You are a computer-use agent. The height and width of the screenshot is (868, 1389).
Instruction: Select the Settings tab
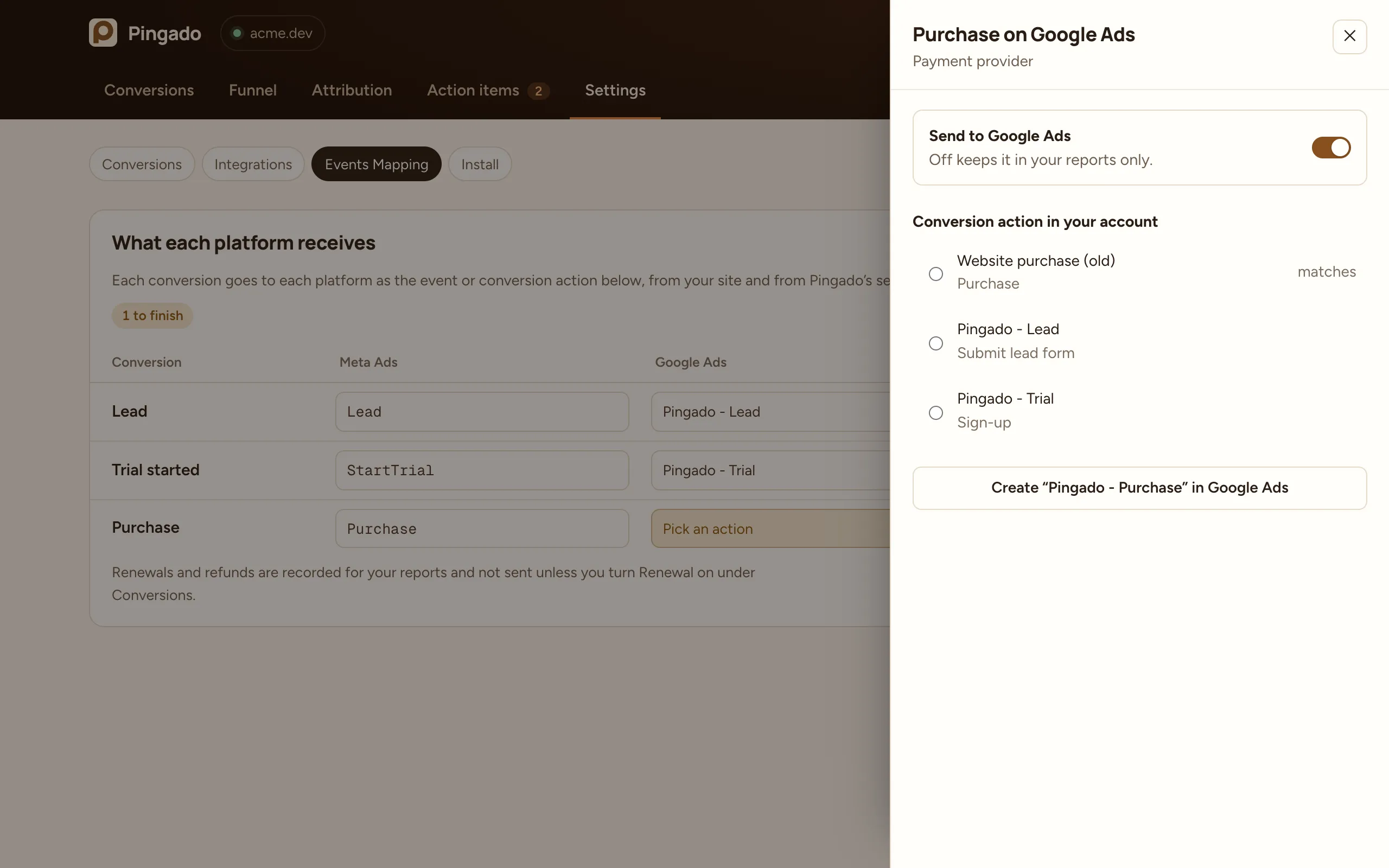[x=615, y=90]
